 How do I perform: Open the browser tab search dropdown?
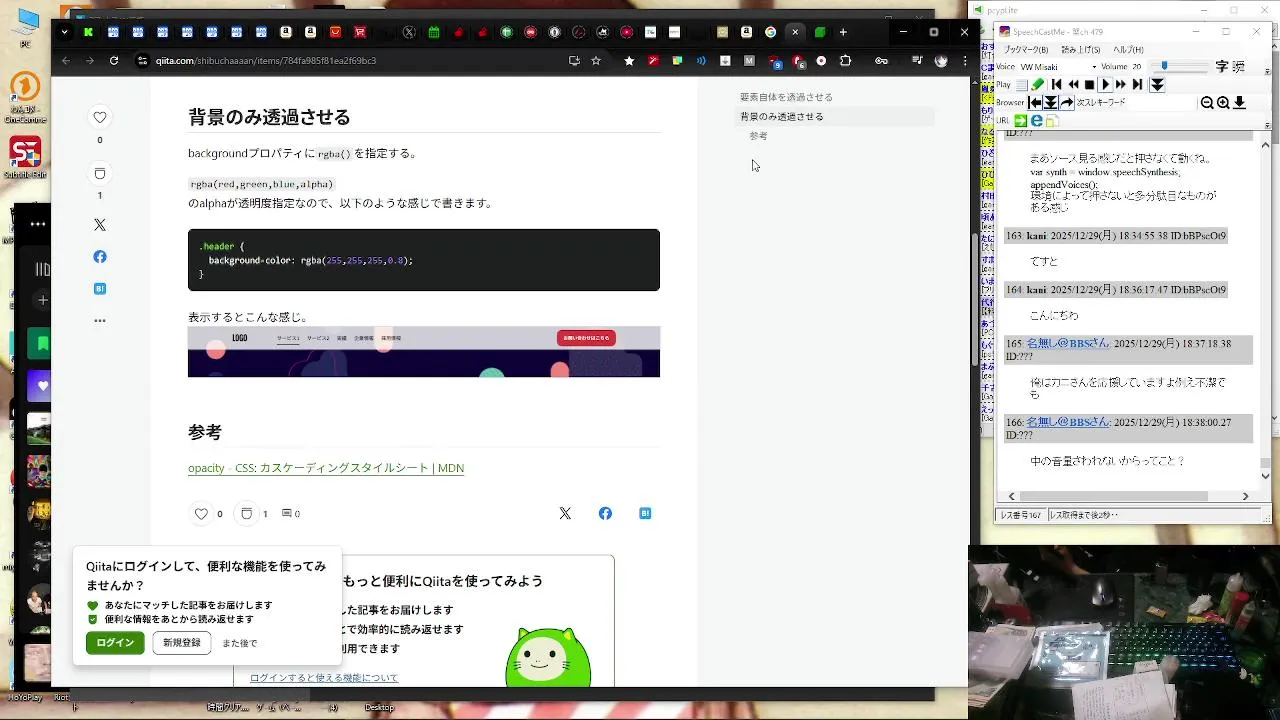pos(64,32)
